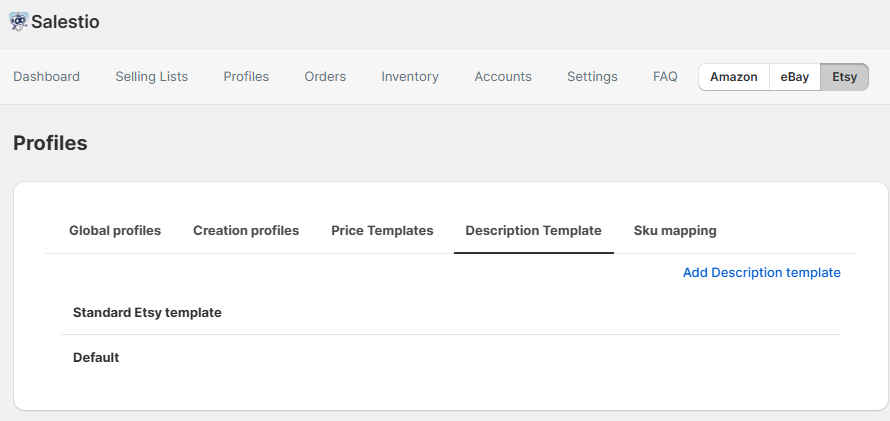Click the Add Description template link

click(x=761, y=272)
